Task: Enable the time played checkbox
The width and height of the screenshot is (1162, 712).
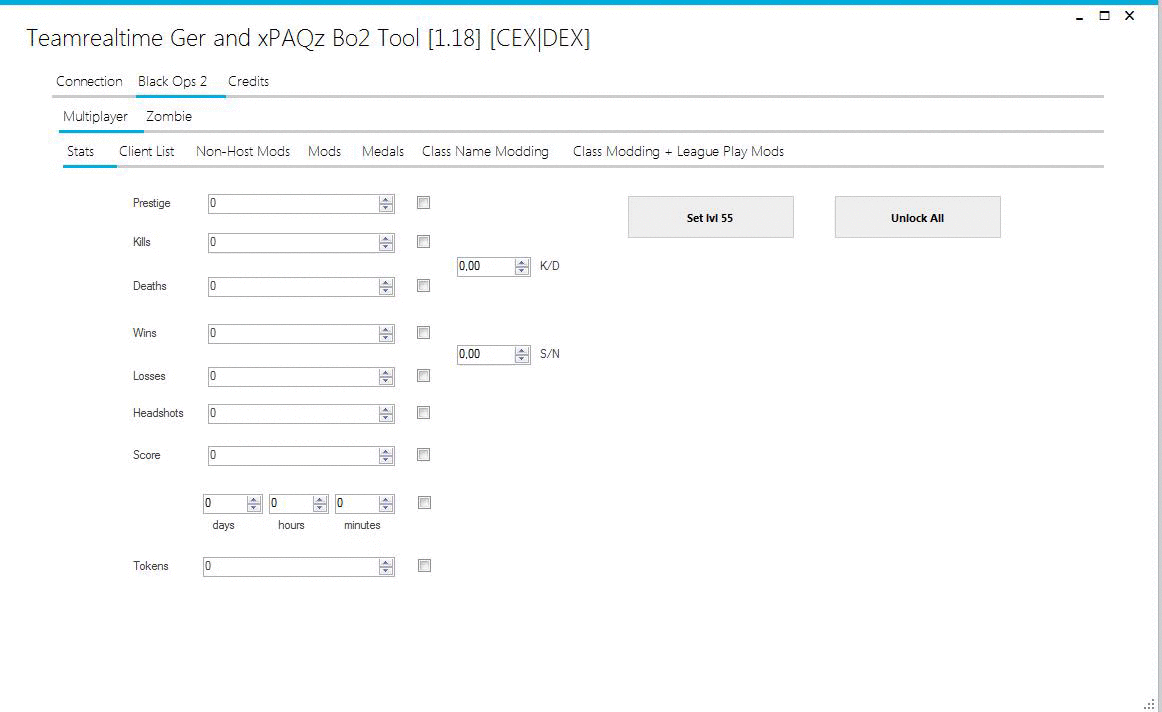Action: [x=424, y=503]
